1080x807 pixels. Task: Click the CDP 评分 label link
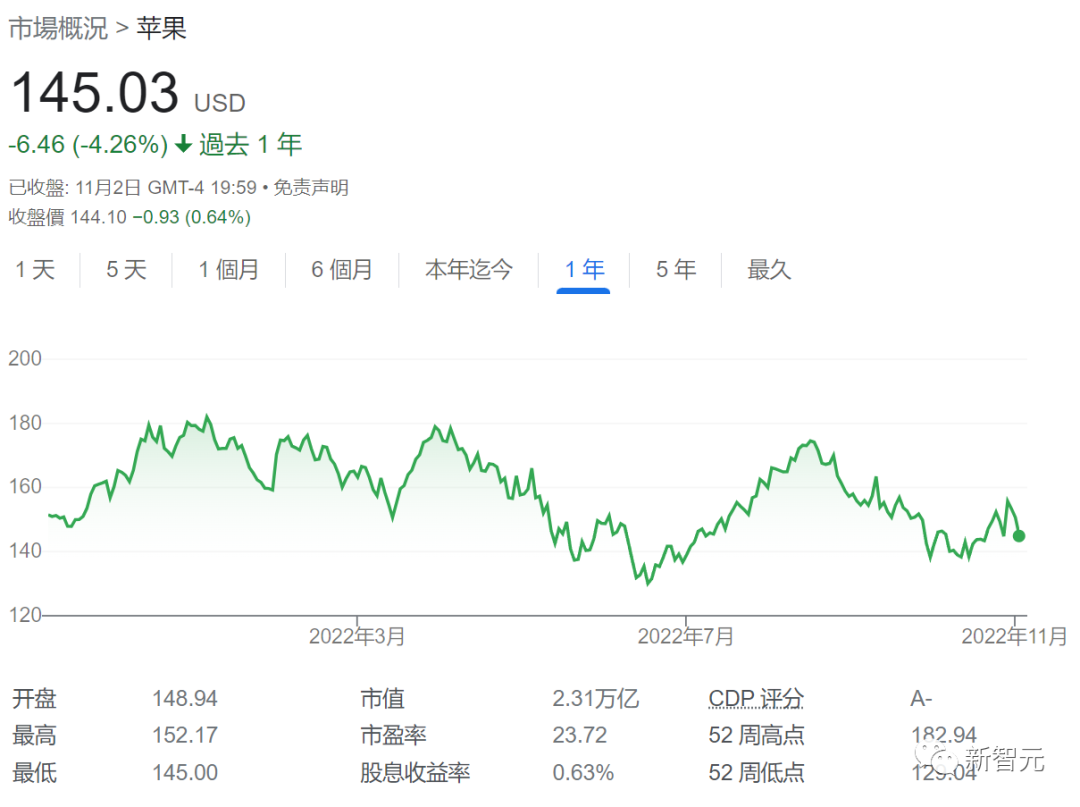point(756,698)
